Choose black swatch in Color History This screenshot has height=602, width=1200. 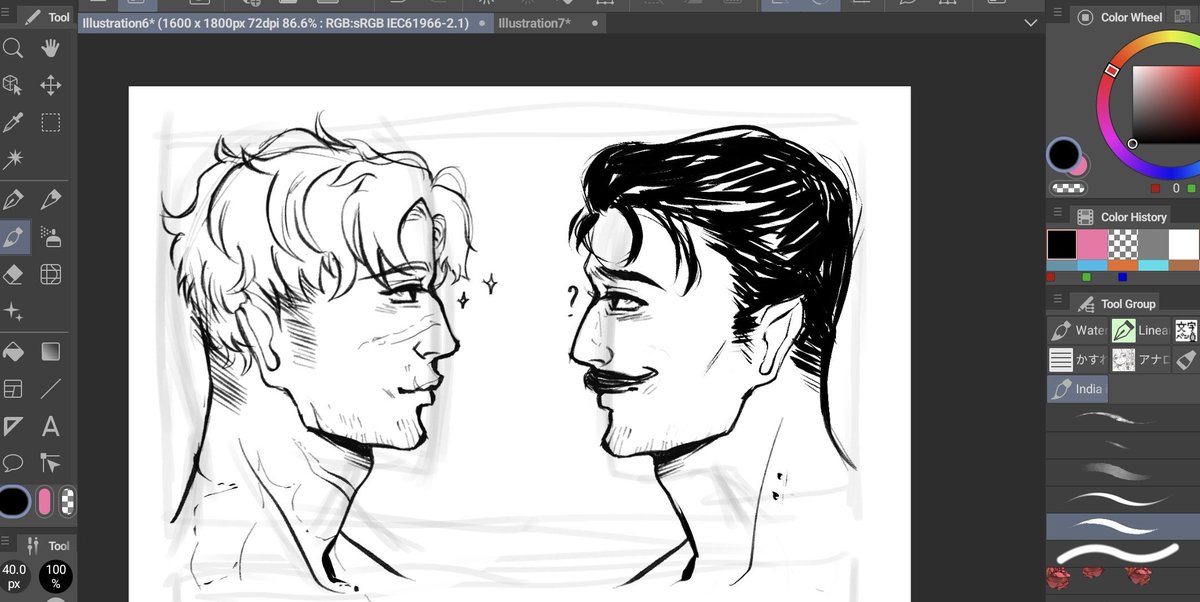coord(1062,245)
